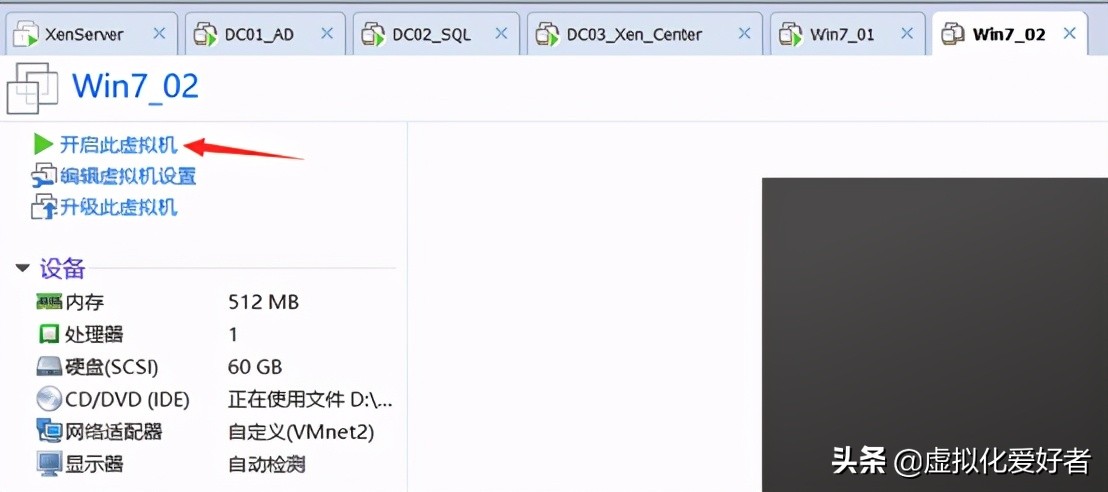
Task: Close the XenServer tab
Action: click(x=159, y=33)
